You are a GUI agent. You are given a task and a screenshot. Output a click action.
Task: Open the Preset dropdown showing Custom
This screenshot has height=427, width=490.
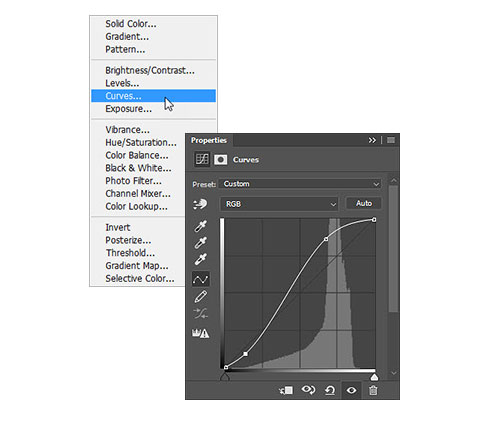300,184
